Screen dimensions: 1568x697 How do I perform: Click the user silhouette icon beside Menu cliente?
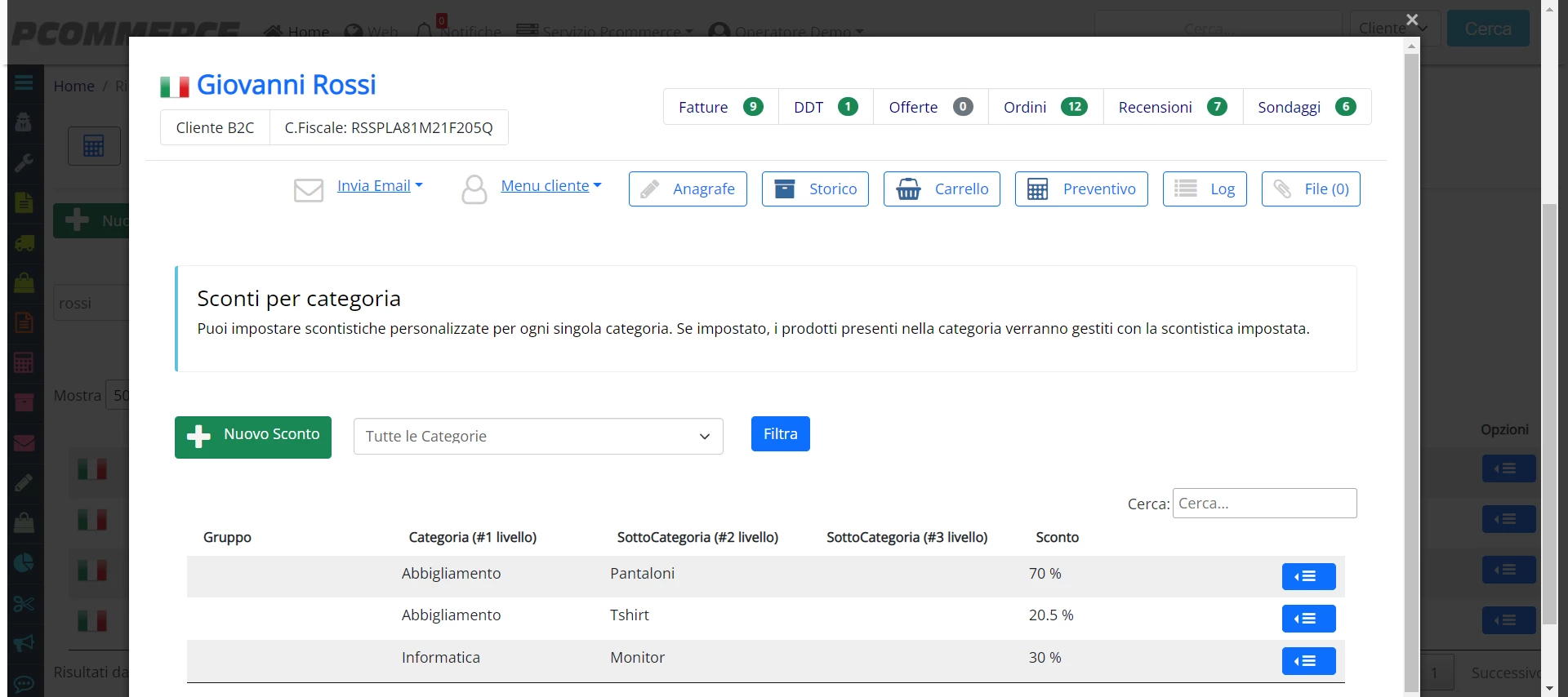coord(474,189)
